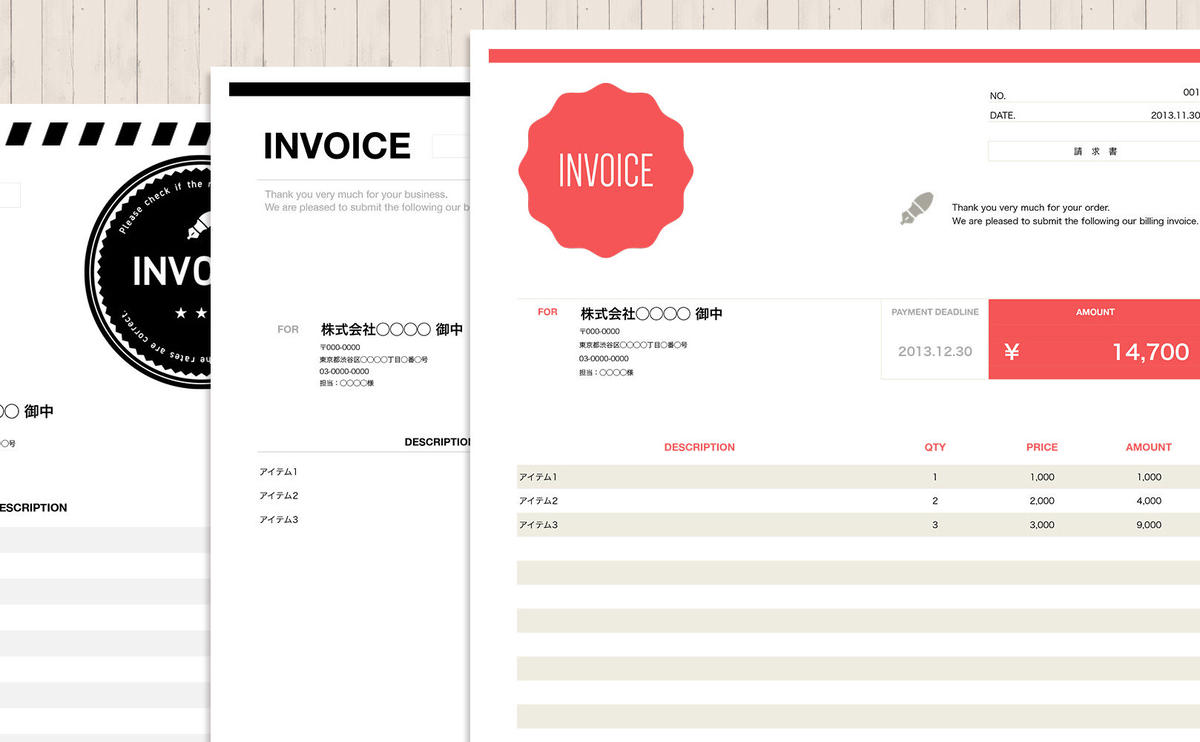Viewport: 1200px width, 742px height.
Task: Click the red INVOICE badge logo
Action: click(605, 170)
